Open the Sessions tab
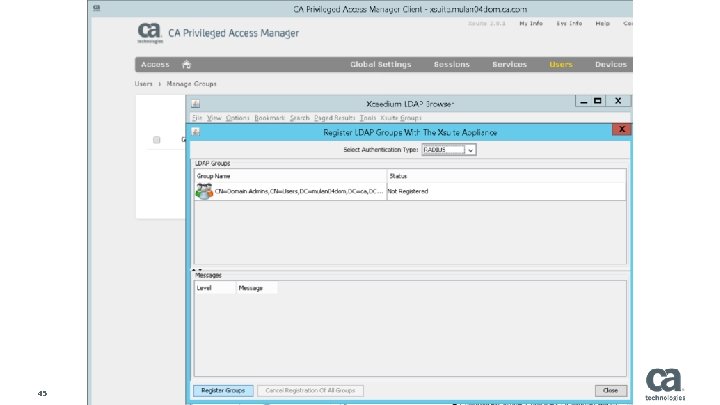 click(x=452, y=64)
